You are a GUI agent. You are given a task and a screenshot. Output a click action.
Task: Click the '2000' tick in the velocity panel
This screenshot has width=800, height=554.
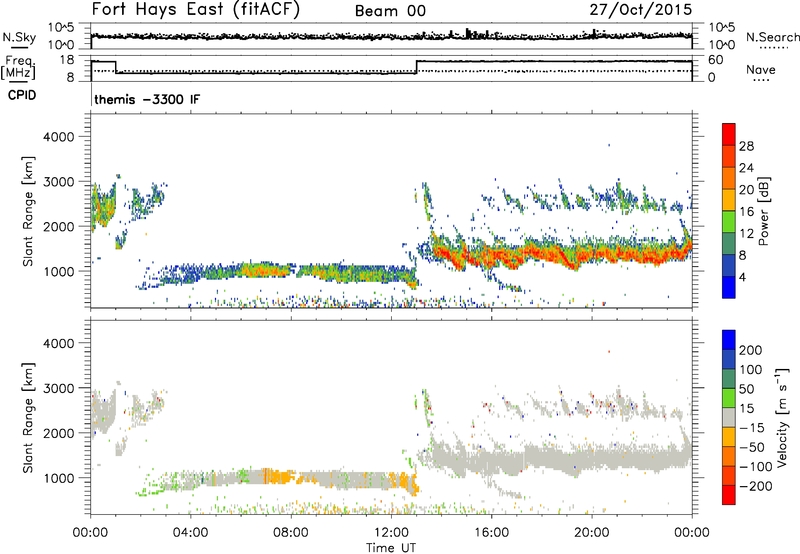(x=58, y=433)
